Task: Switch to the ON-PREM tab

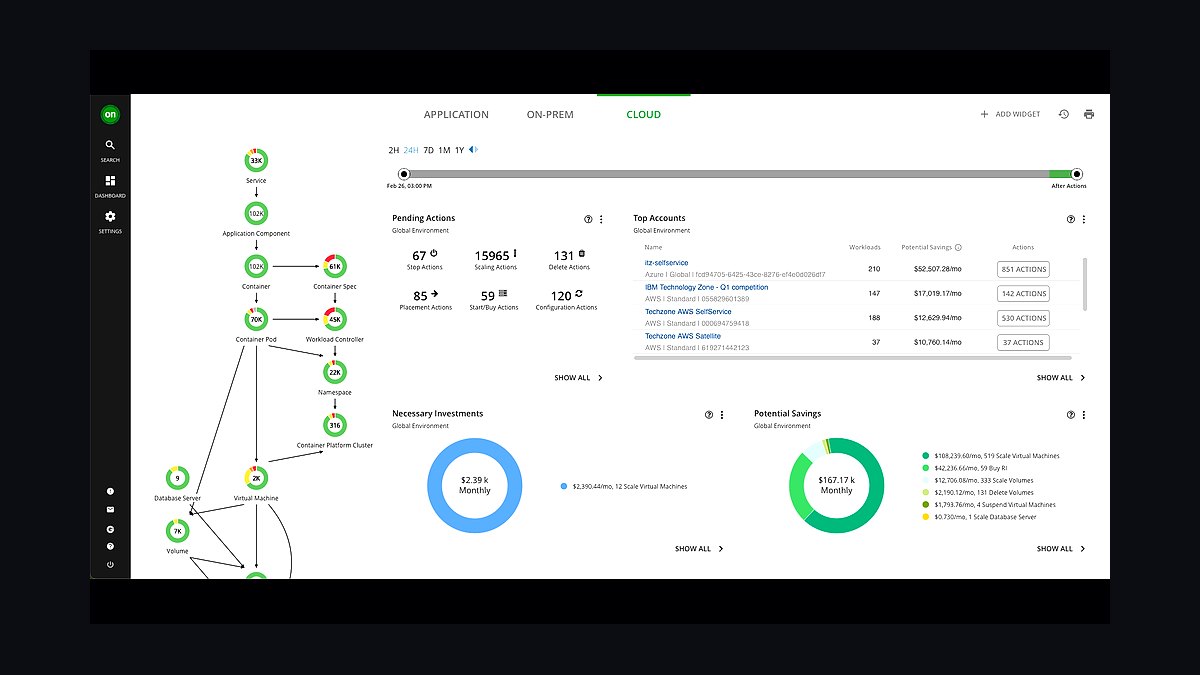Action: [x=550, y=115]
